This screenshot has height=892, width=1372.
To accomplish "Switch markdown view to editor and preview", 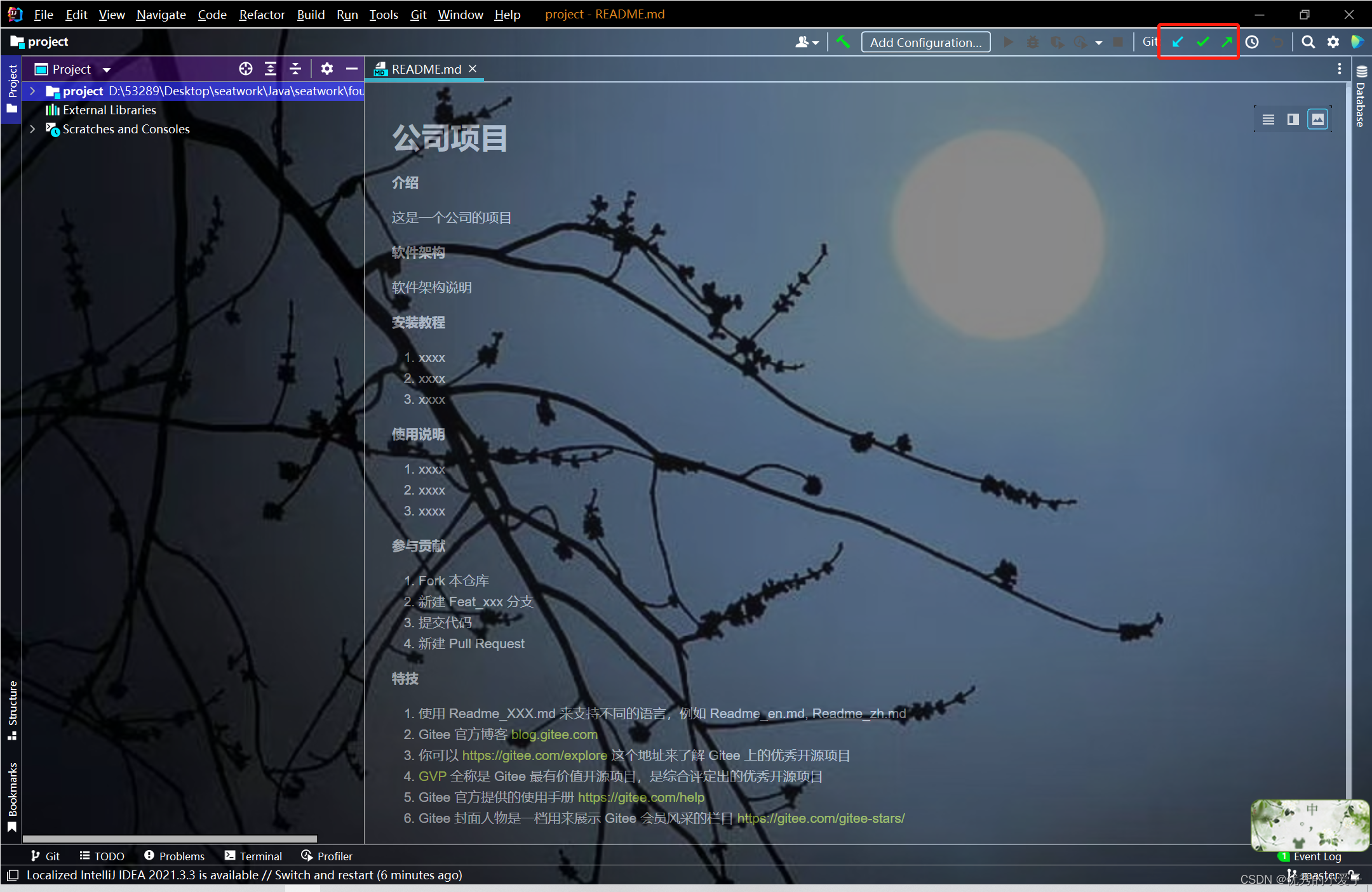I will 1293,119.
